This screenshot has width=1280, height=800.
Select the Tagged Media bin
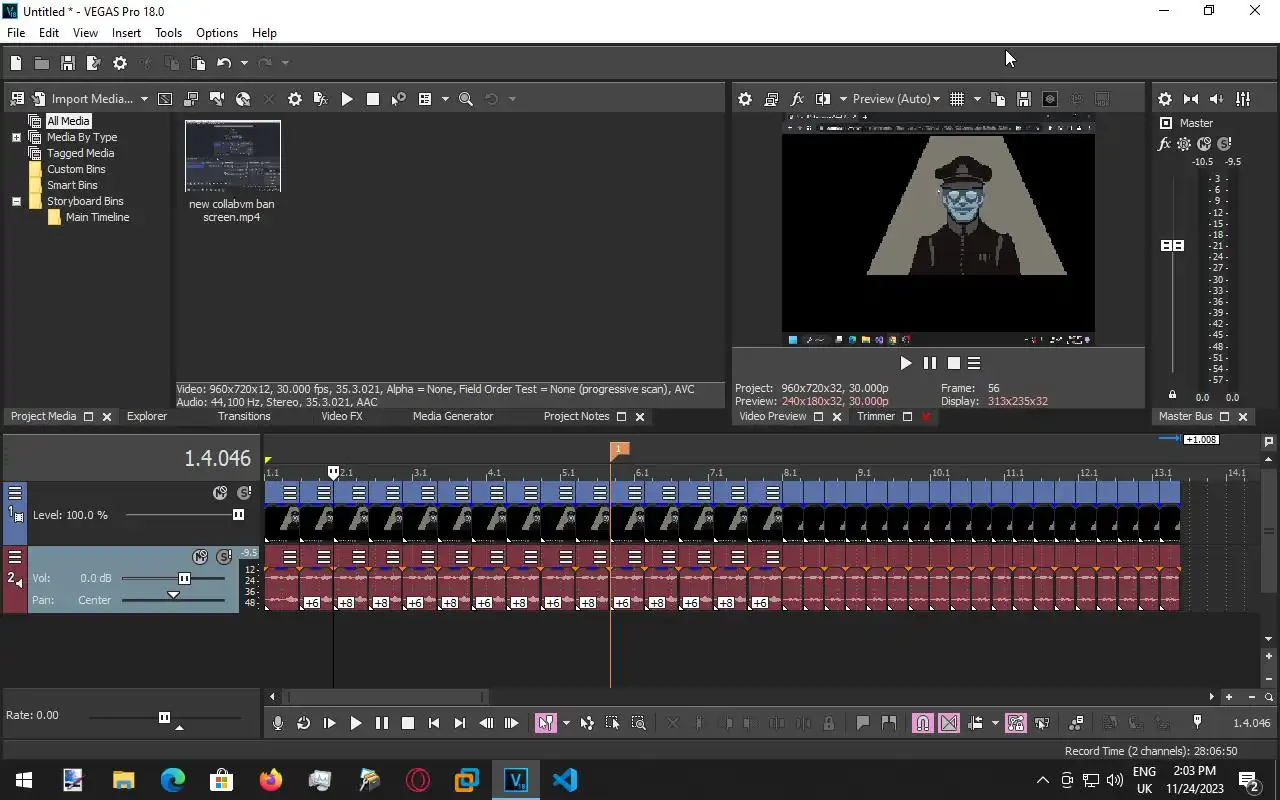pos(80,153)
